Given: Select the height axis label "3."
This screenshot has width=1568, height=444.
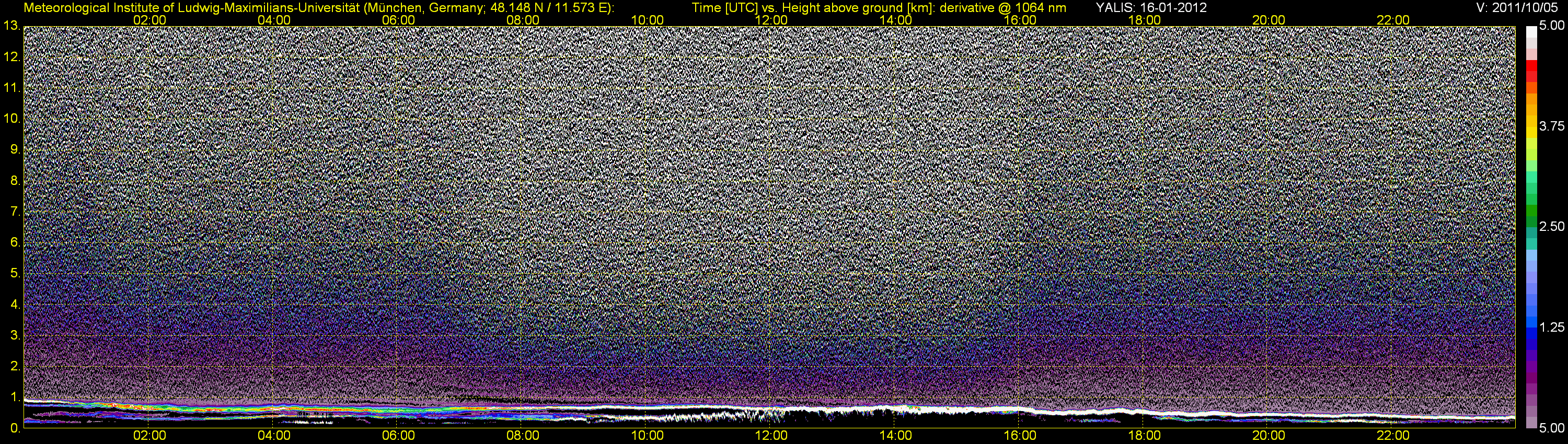Looking at the screenshot, I should pos(15,336).
